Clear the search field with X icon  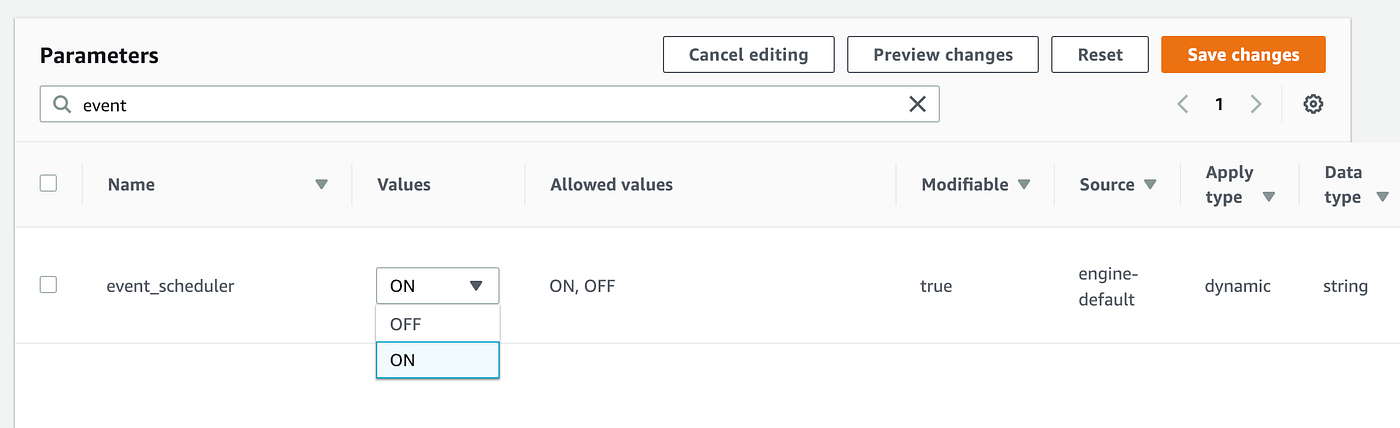[916, 104]
